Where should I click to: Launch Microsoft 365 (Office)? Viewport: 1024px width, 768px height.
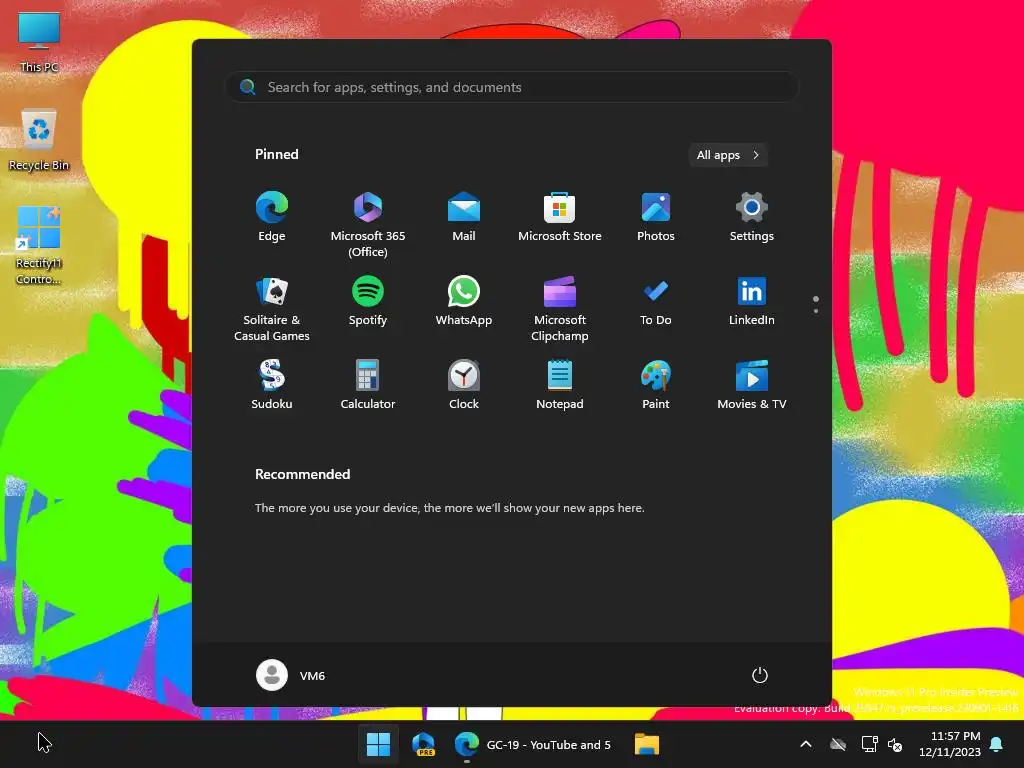coord(368,225)
